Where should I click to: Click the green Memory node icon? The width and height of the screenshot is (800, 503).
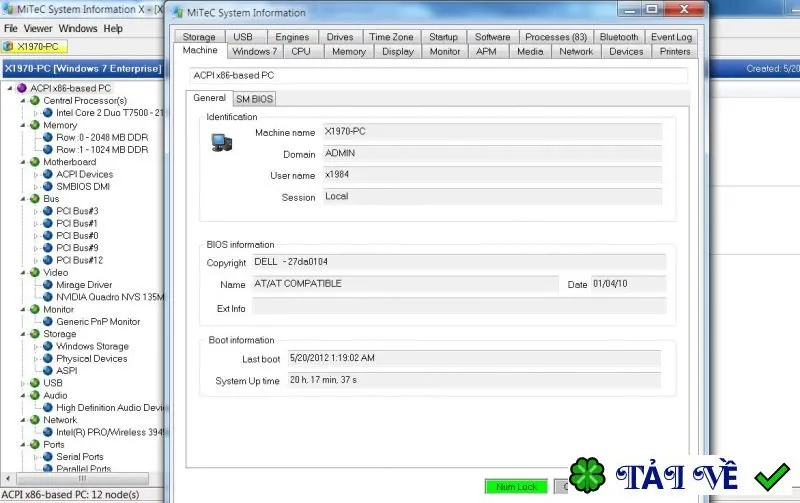coord(35,125)
